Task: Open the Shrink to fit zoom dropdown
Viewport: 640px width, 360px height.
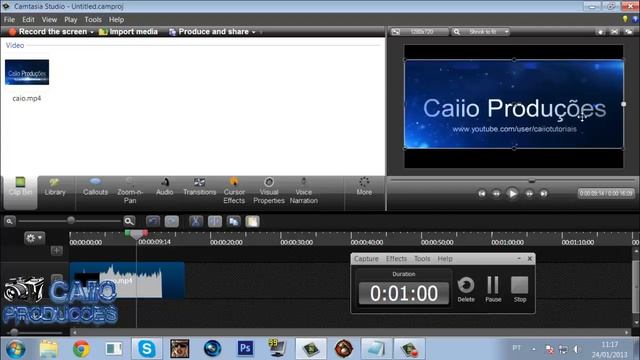Action: coord(481,31)
